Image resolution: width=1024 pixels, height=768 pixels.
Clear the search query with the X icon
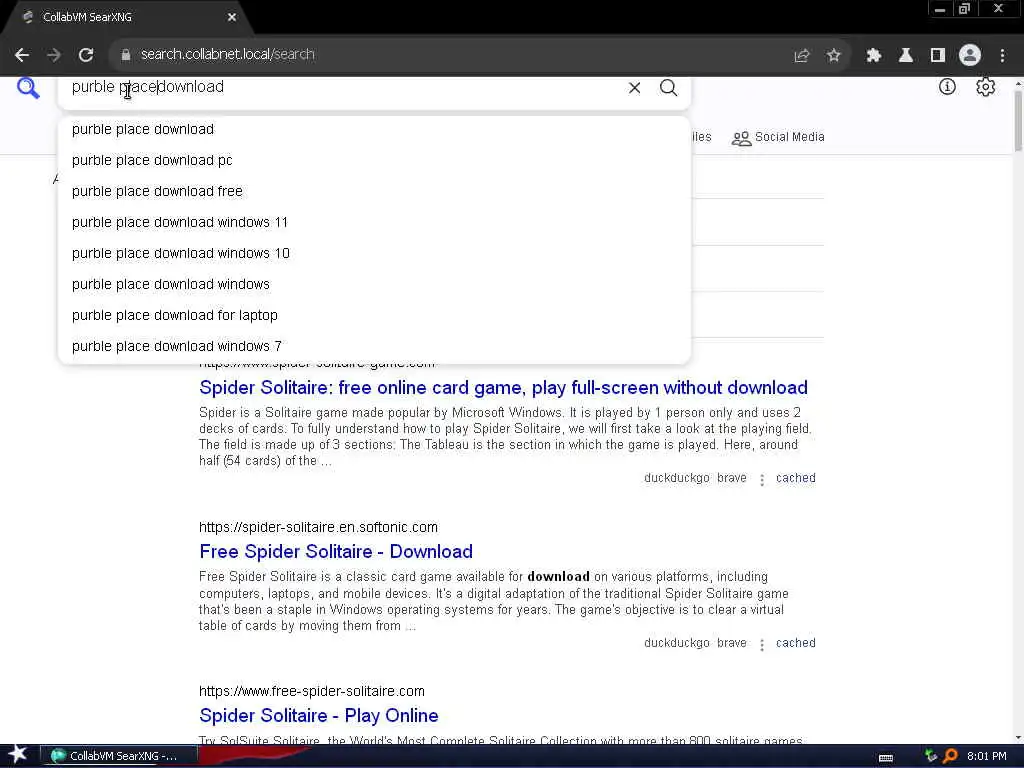tap(634, 88)
